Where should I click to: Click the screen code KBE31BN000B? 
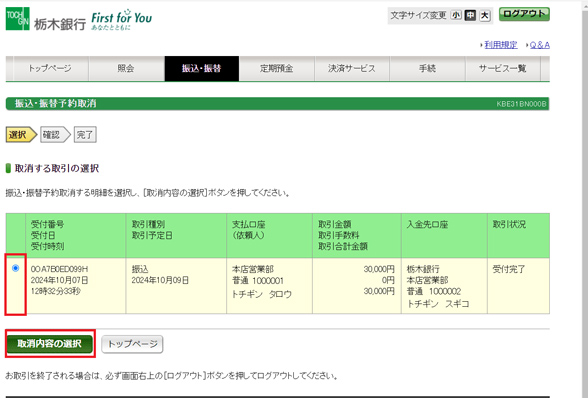[521, 104]
